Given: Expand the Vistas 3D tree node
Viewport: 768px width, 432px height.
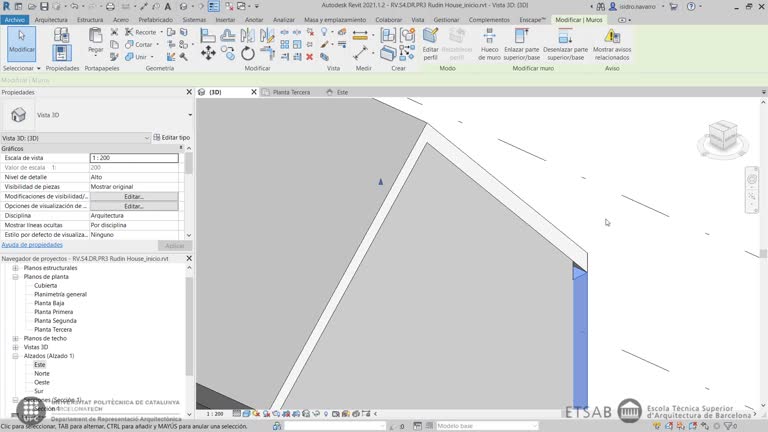Looking at the screenshot, I should point(15,347).
